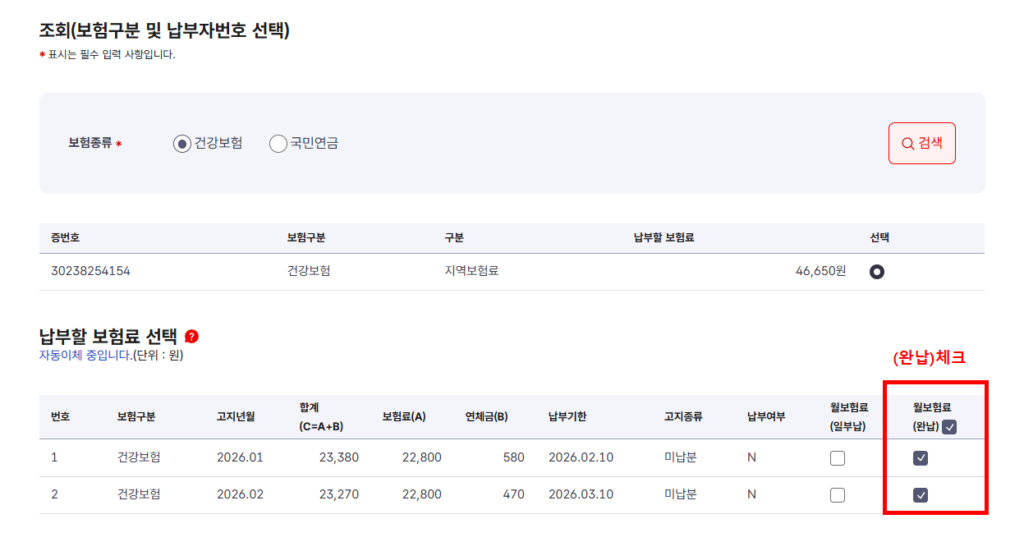
Task: Click the 자동이체 중입니다 link text
Action: click(86, 355)
